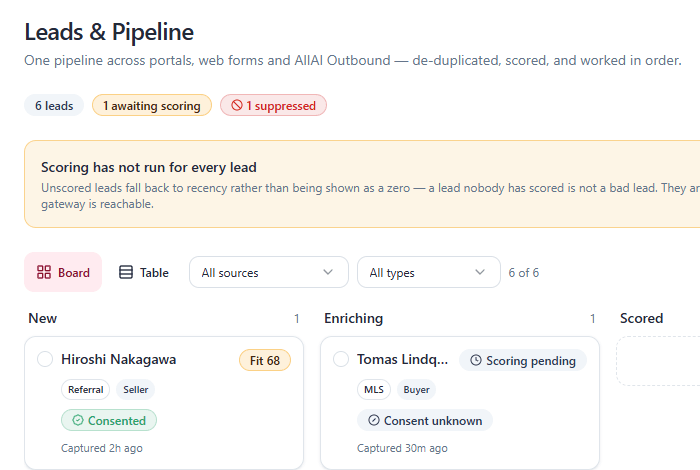Click the Buyer type tag
Image resolution: width=700 pixels, height=470 pixels.
tap(417, 390)
